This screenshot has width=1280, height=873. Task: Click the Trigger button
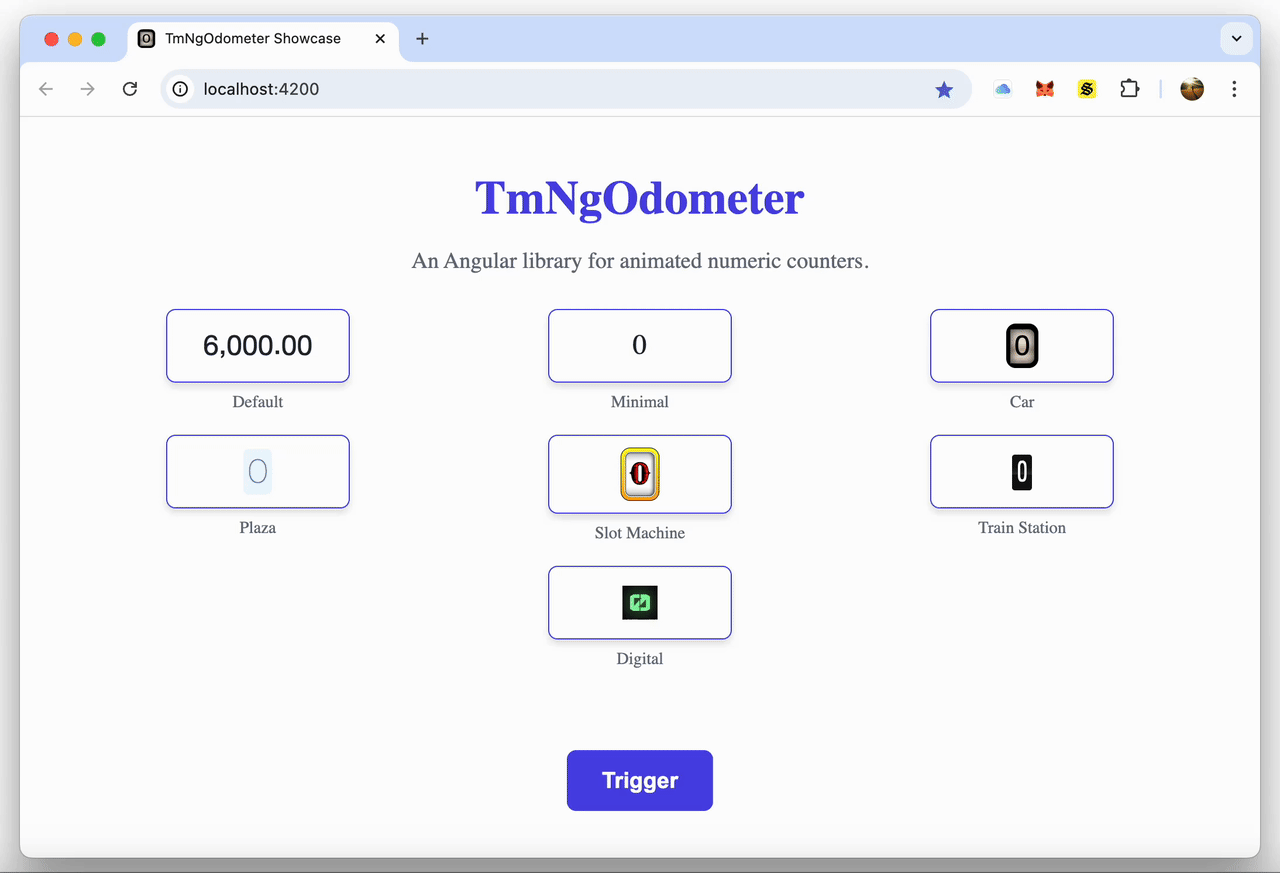pos(640,780)
